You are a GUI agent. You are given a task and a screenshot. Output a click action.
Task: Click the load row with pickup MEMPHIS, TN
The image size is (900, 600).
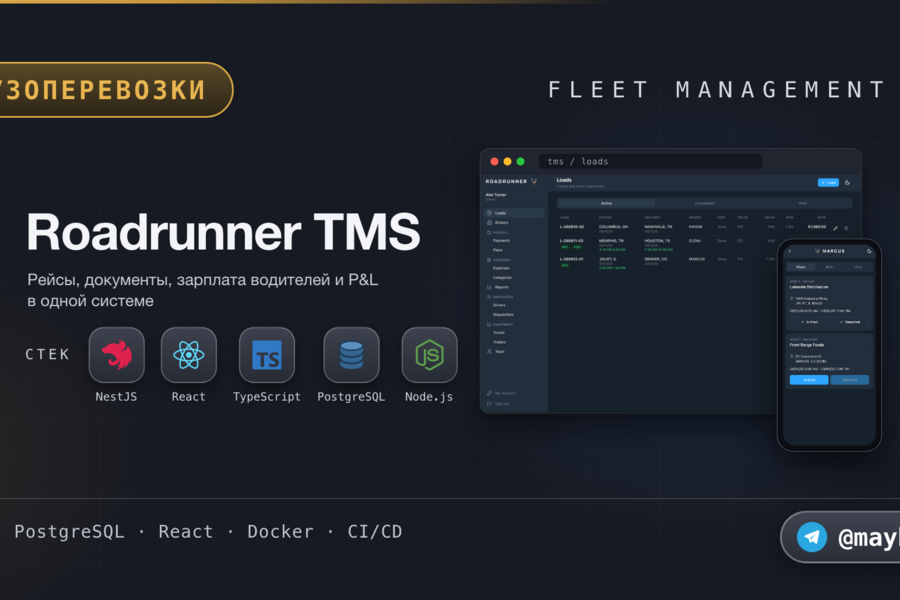[x=666, y=245]
